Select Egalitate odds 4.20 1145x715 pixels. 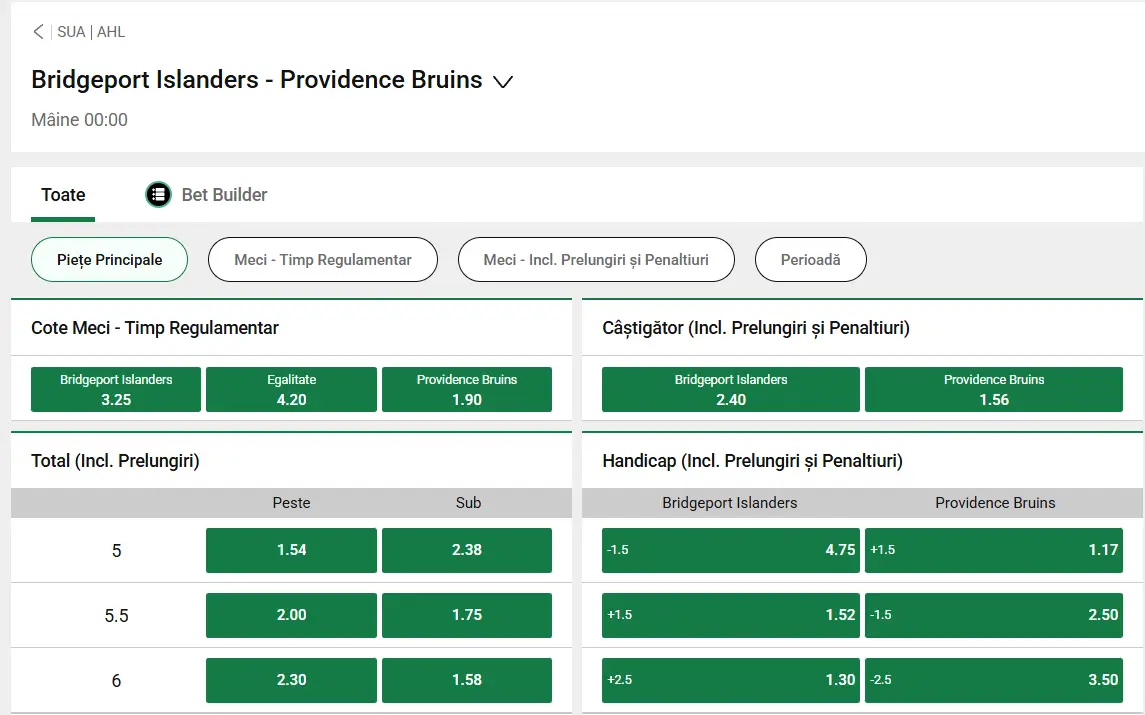[291, 389]
